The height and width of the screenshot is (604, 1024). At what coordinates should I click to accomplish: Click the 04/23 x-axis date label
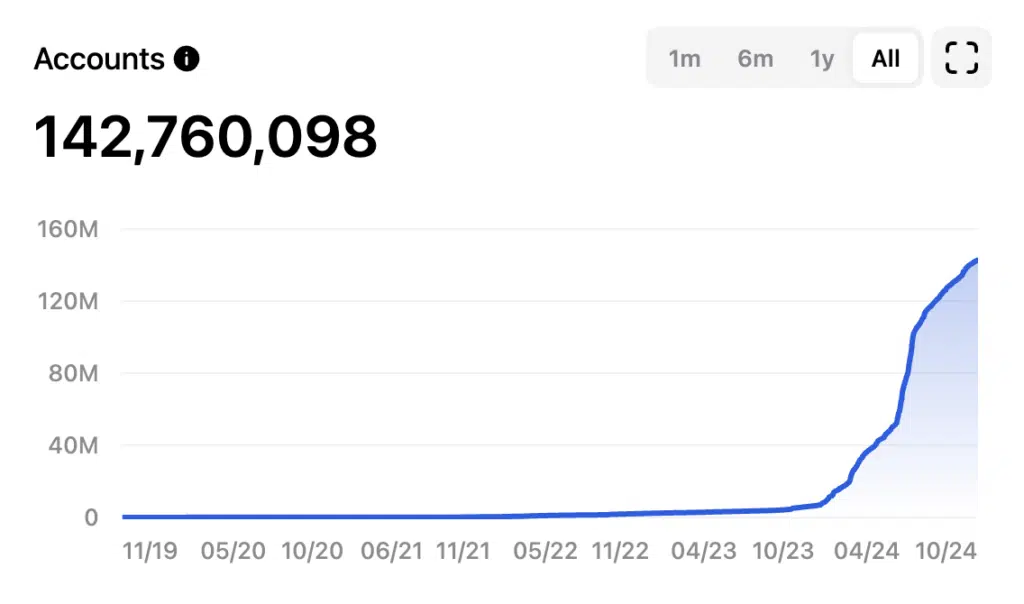tap(703, 551)
